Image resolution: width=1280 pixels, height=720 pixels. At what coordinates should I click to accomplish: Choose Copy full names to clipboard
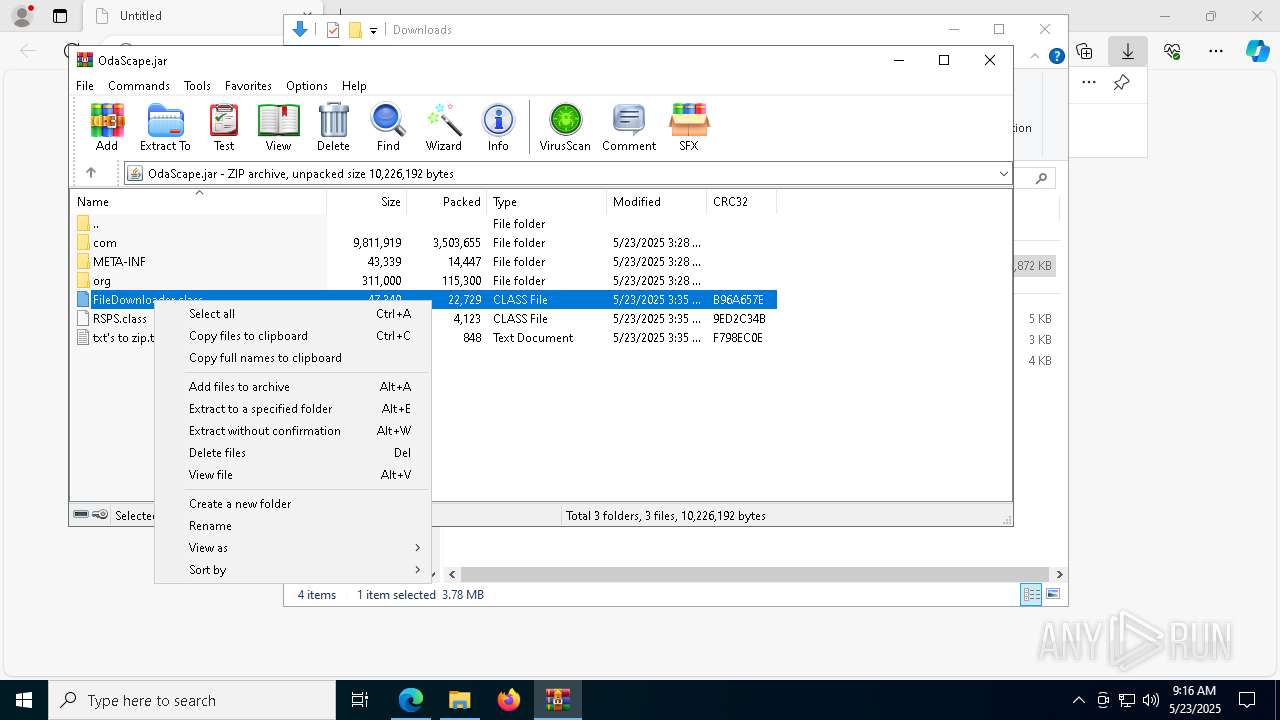tap(293, 358)
